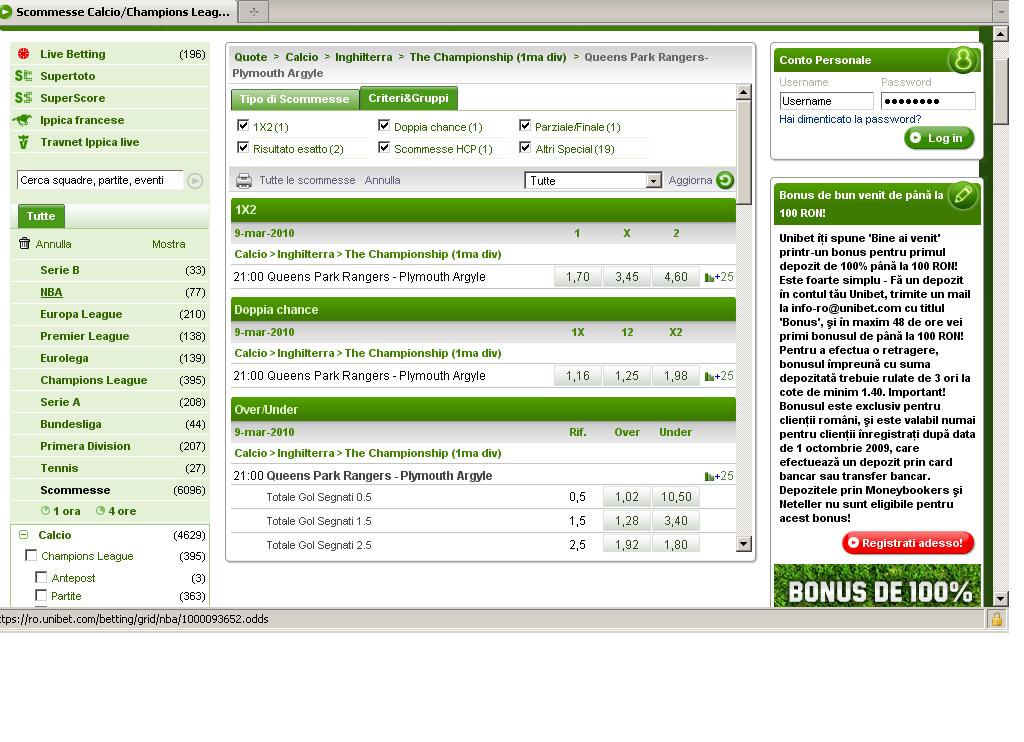
Task: Focus the Username input field
Action: click(826, 101)
